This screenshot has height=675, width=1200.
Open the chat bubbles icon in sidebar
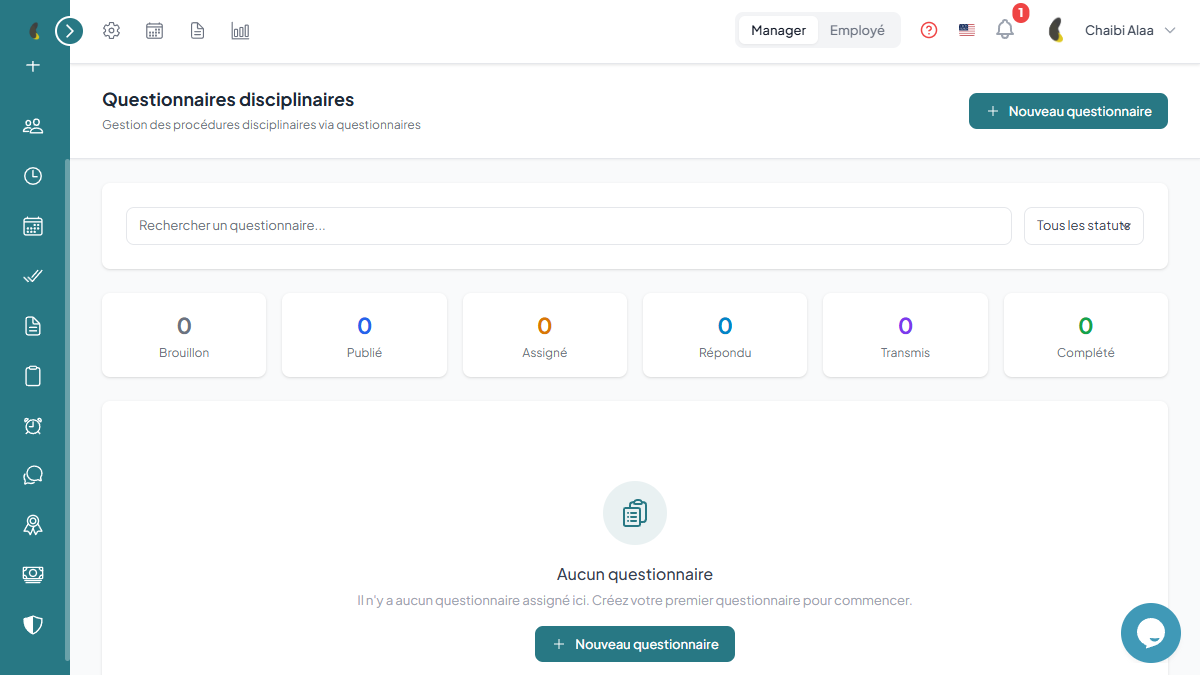pos(33,475)
